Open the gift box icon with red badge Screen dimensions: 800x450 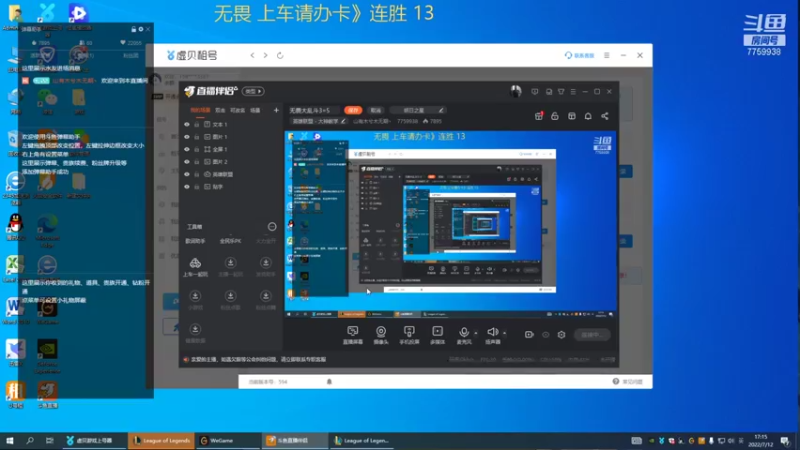click(539, 116)
